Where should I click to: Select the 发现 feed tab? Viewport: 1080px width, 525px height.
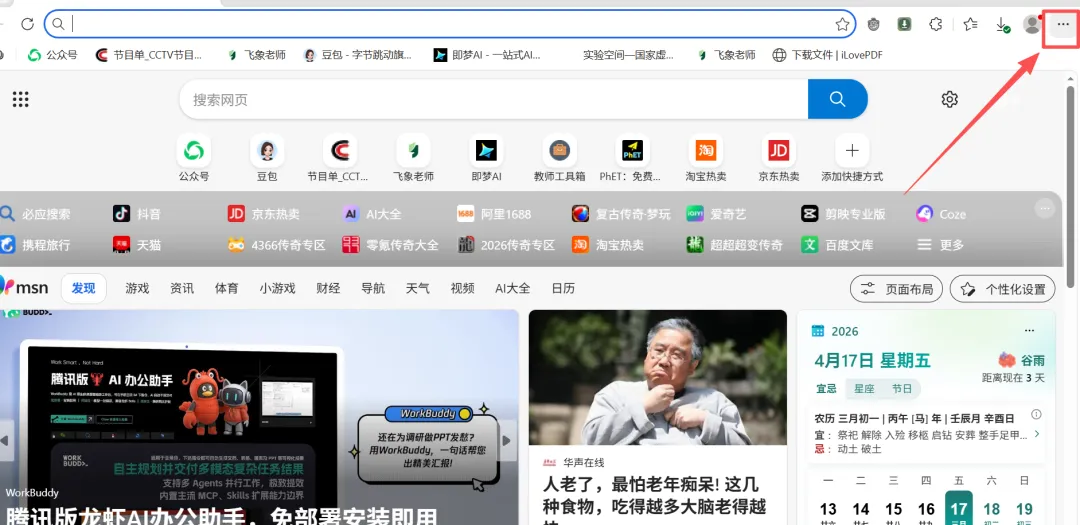[x=83, y=288]
